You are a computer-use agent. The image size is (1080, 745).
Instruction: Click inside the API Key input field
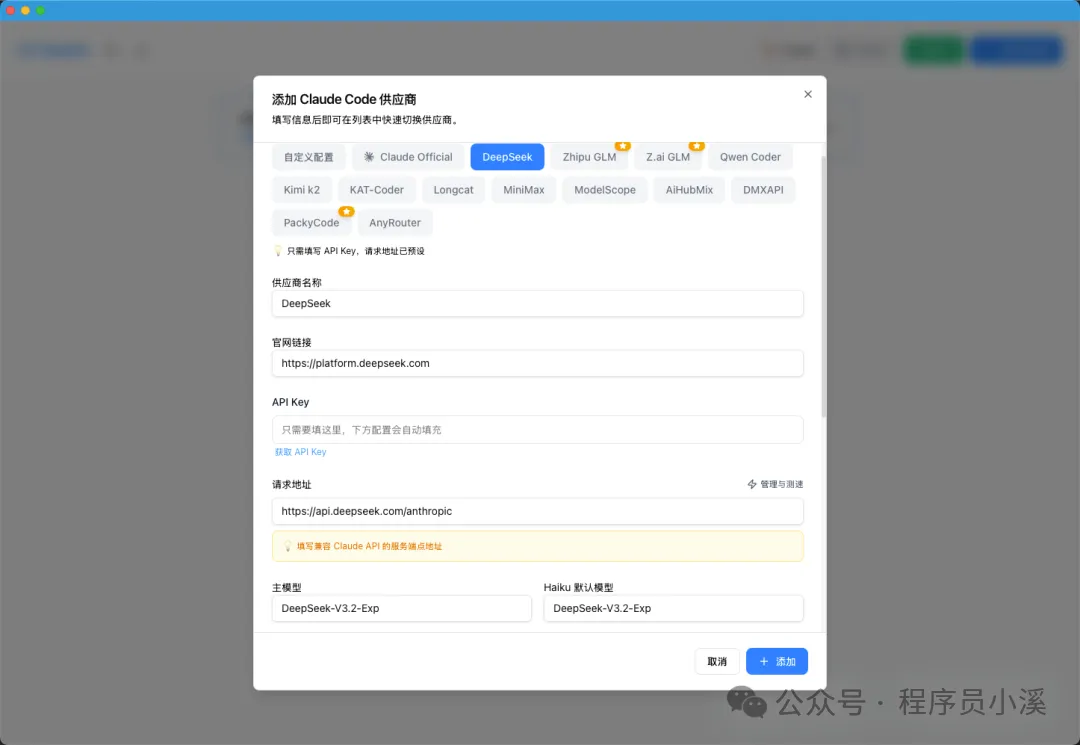(x=537, y=428)
